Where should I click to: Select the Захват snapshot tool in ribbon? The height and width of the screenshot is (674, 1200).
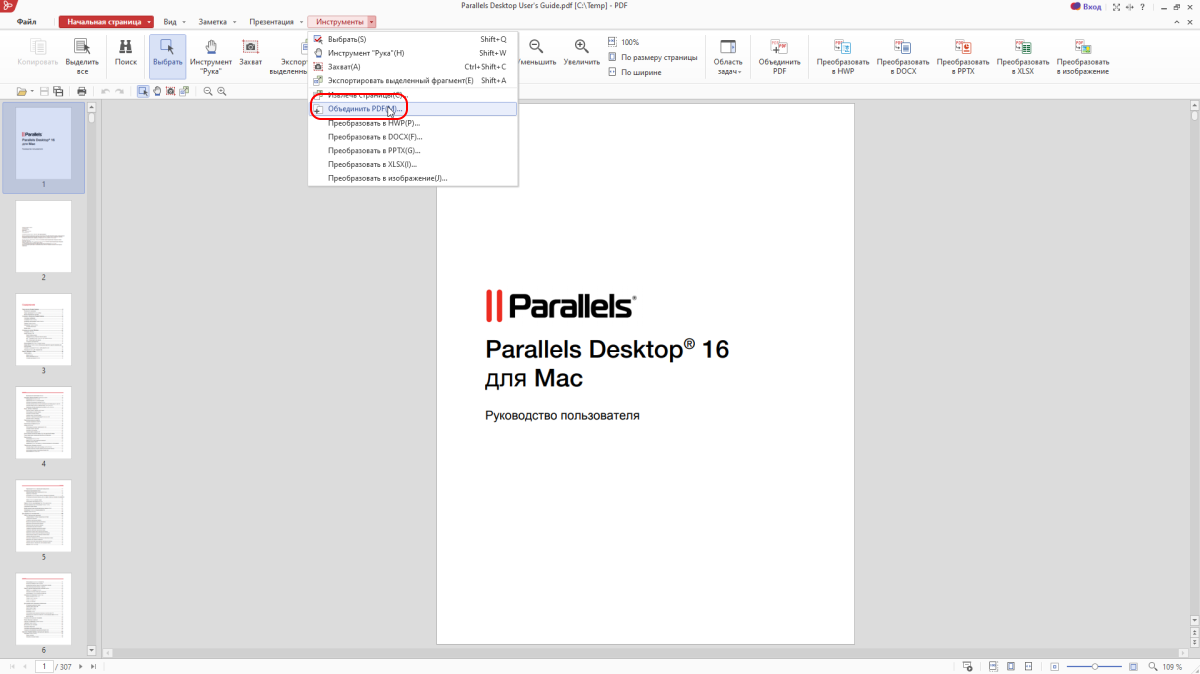pos(250,47)
